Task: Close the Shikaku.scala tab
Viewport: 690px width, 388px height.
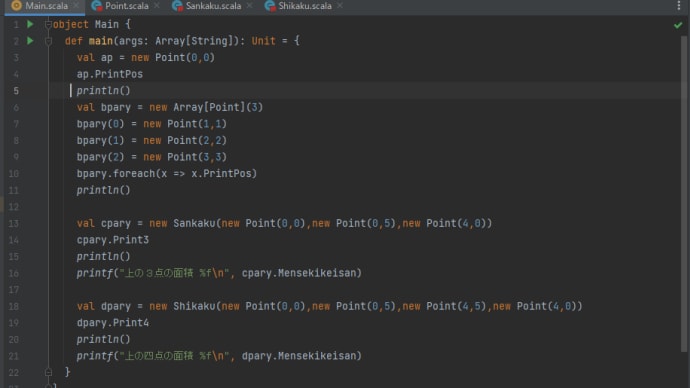Action: 340,6
